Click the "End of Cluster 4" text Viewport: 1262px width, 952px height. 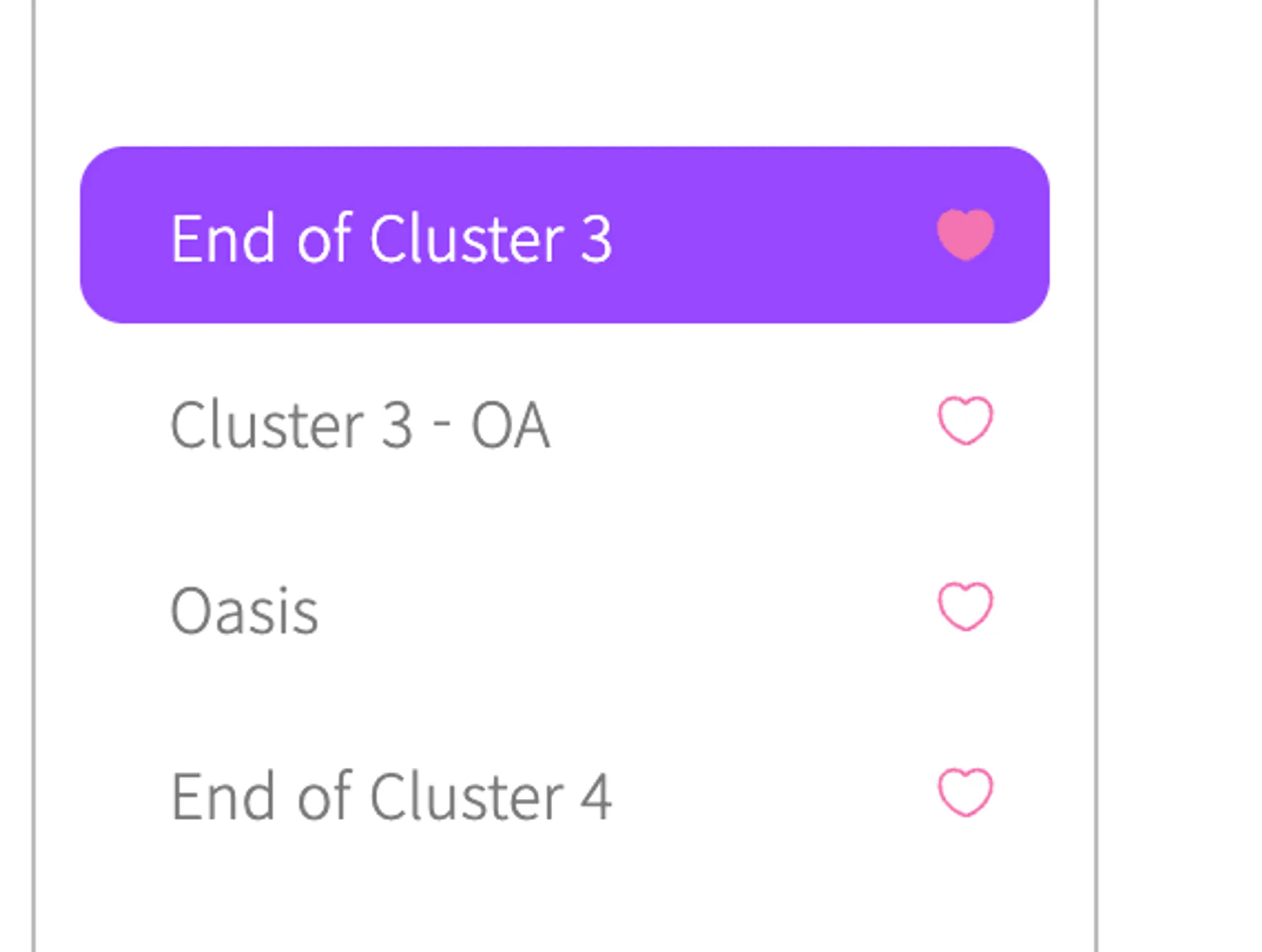(391, 796)
